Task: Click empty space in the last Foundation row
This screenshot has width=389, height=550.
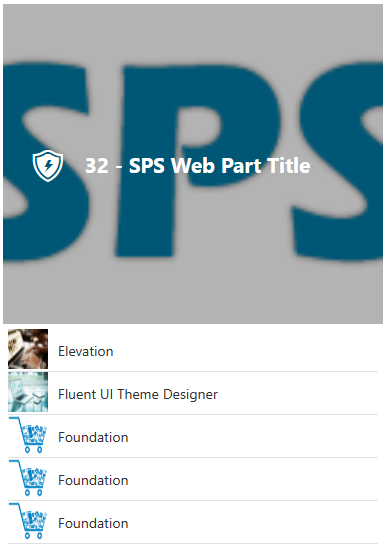Action: [x=253, y=523]
